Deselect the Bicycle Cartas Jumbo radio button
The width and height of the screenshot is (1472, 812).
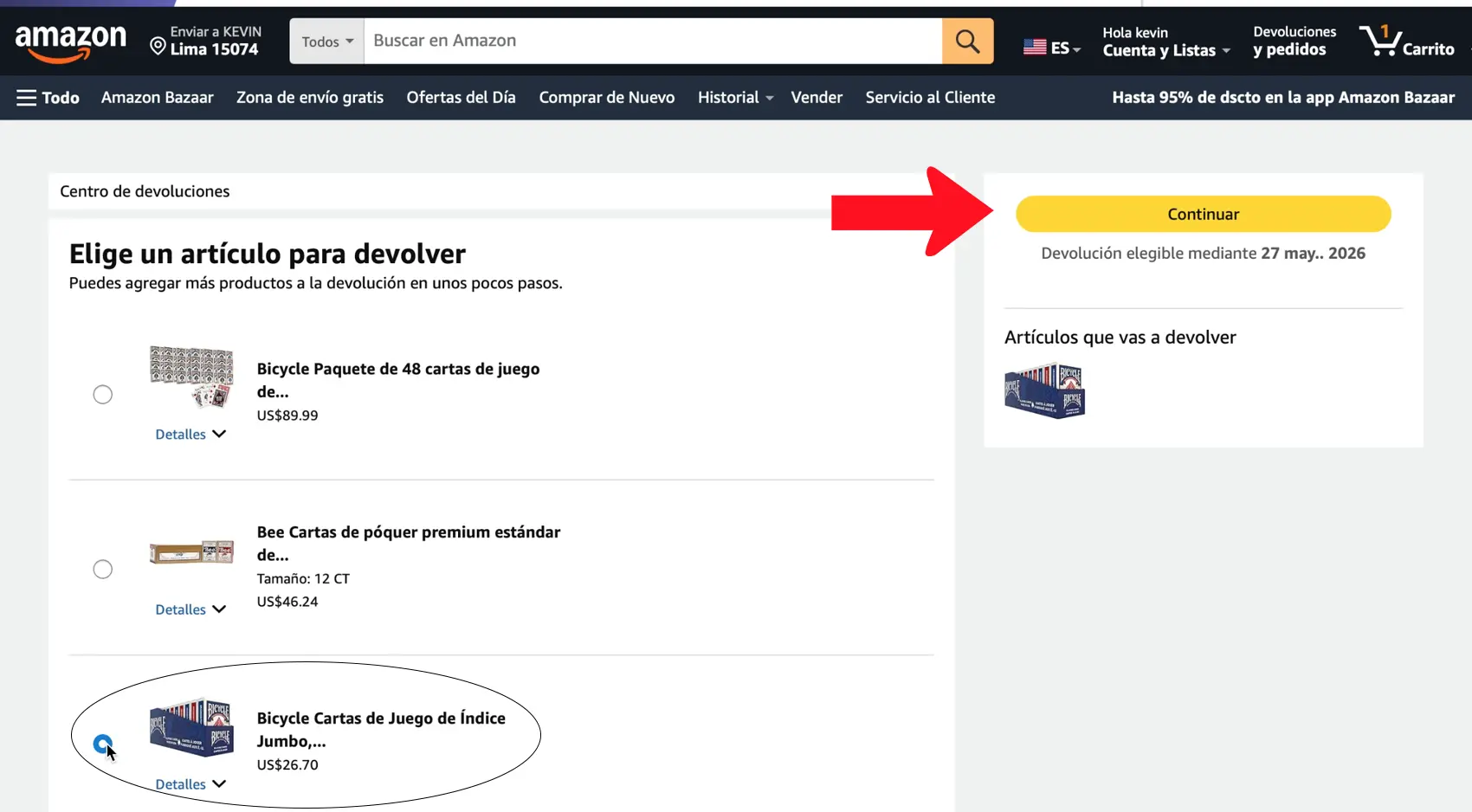pos(103,744)
